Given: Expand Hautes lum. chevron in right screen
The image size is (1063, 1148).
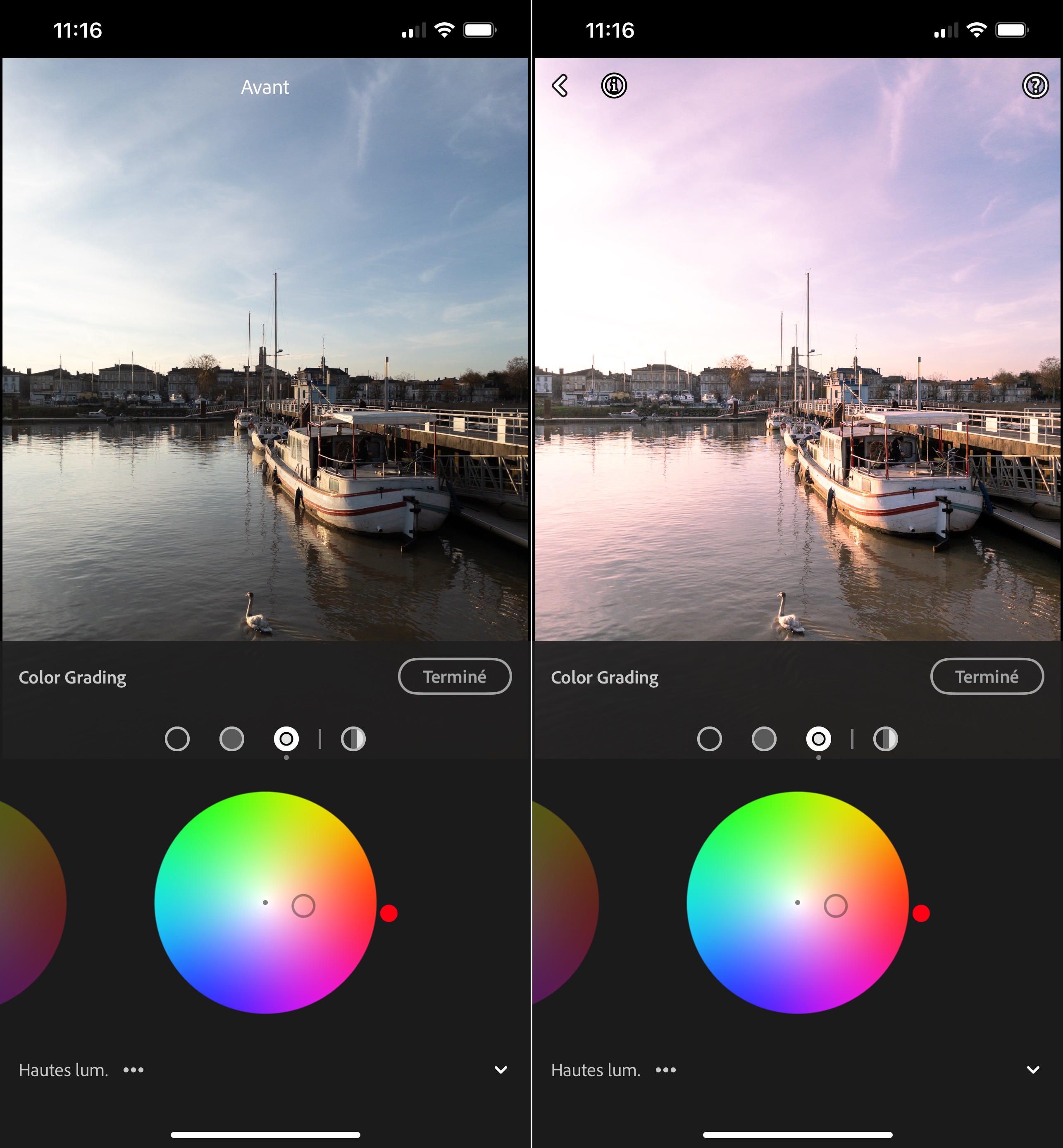Looking at the screenshot, I should [1032, 1070].
